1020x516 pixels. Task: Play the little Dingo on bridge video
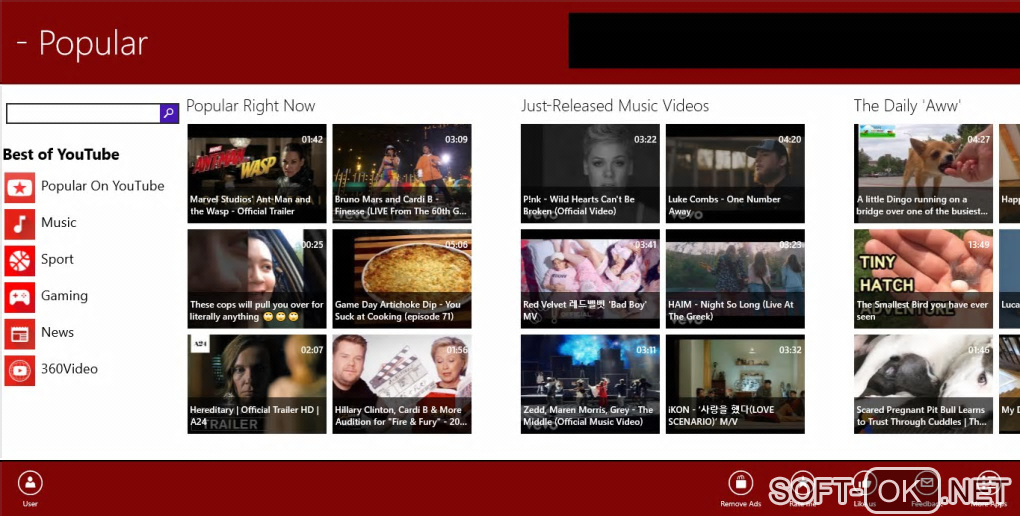pyautogui.click(x=923, y=174)
